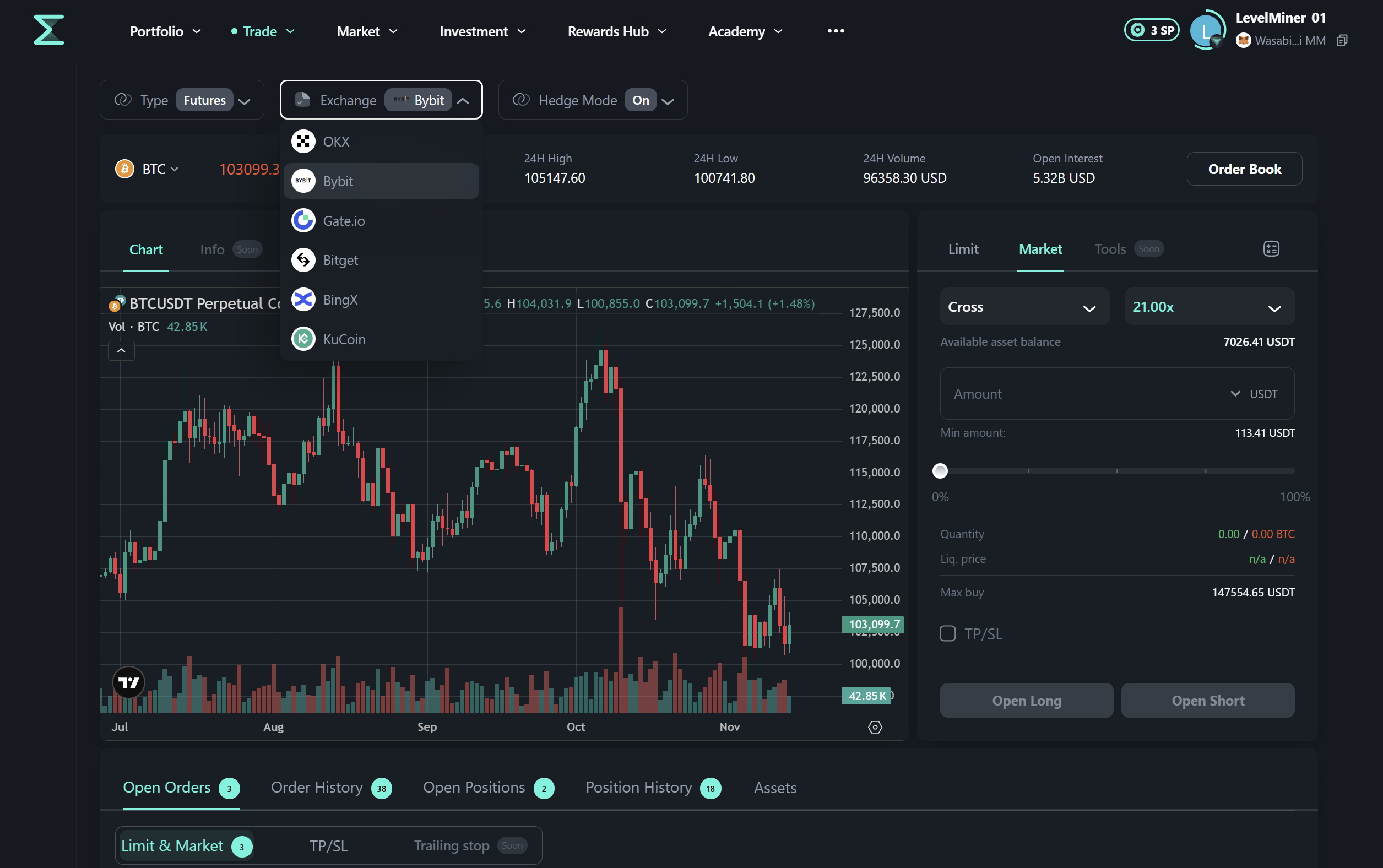This screenshot has width=1383, height=868.
Task: Switch to the Limit order tab
Action: (x=963, y=249)
